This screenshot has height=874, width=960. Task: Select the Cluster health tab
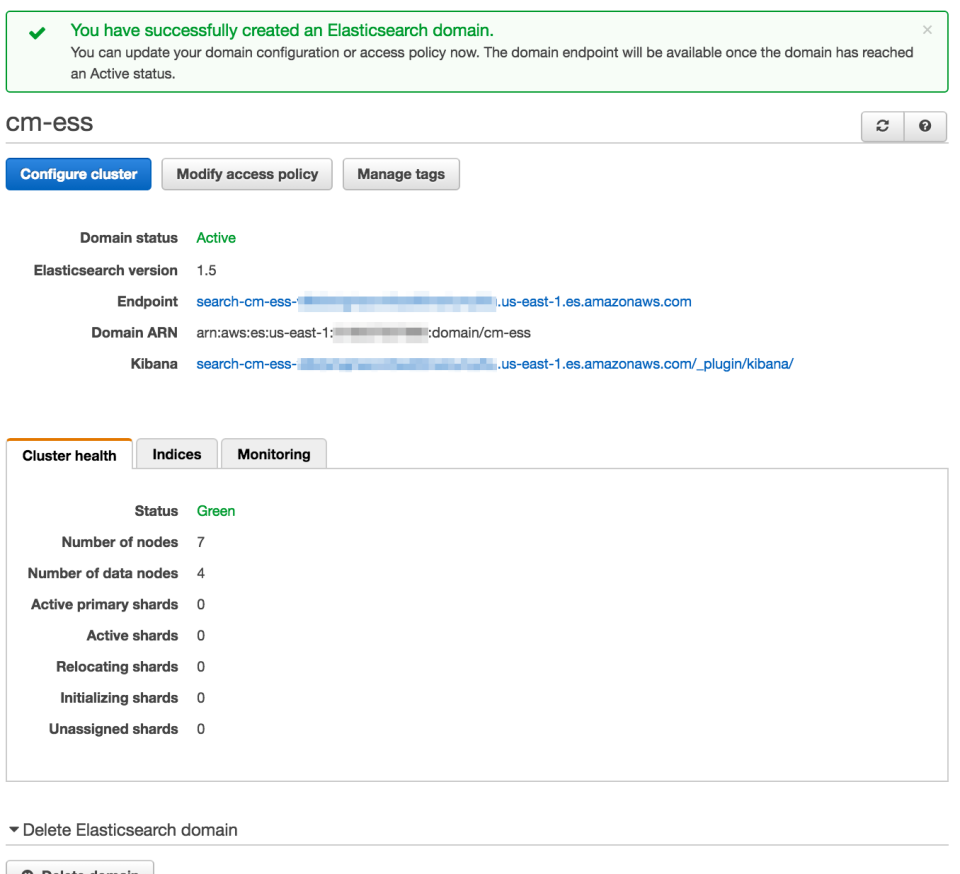[x=69, y=455]
